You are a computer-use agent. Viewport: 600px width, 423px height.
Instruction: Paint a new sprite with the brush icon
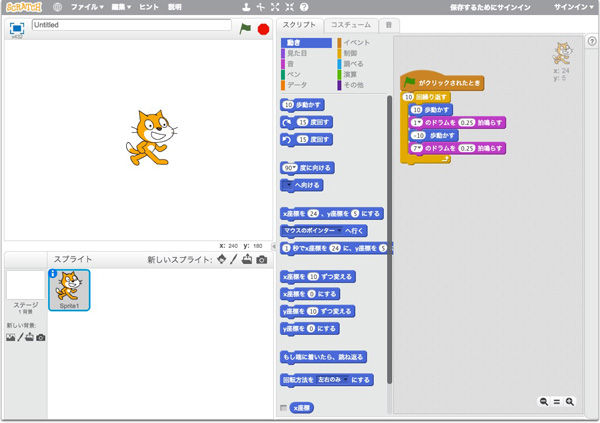234,259
